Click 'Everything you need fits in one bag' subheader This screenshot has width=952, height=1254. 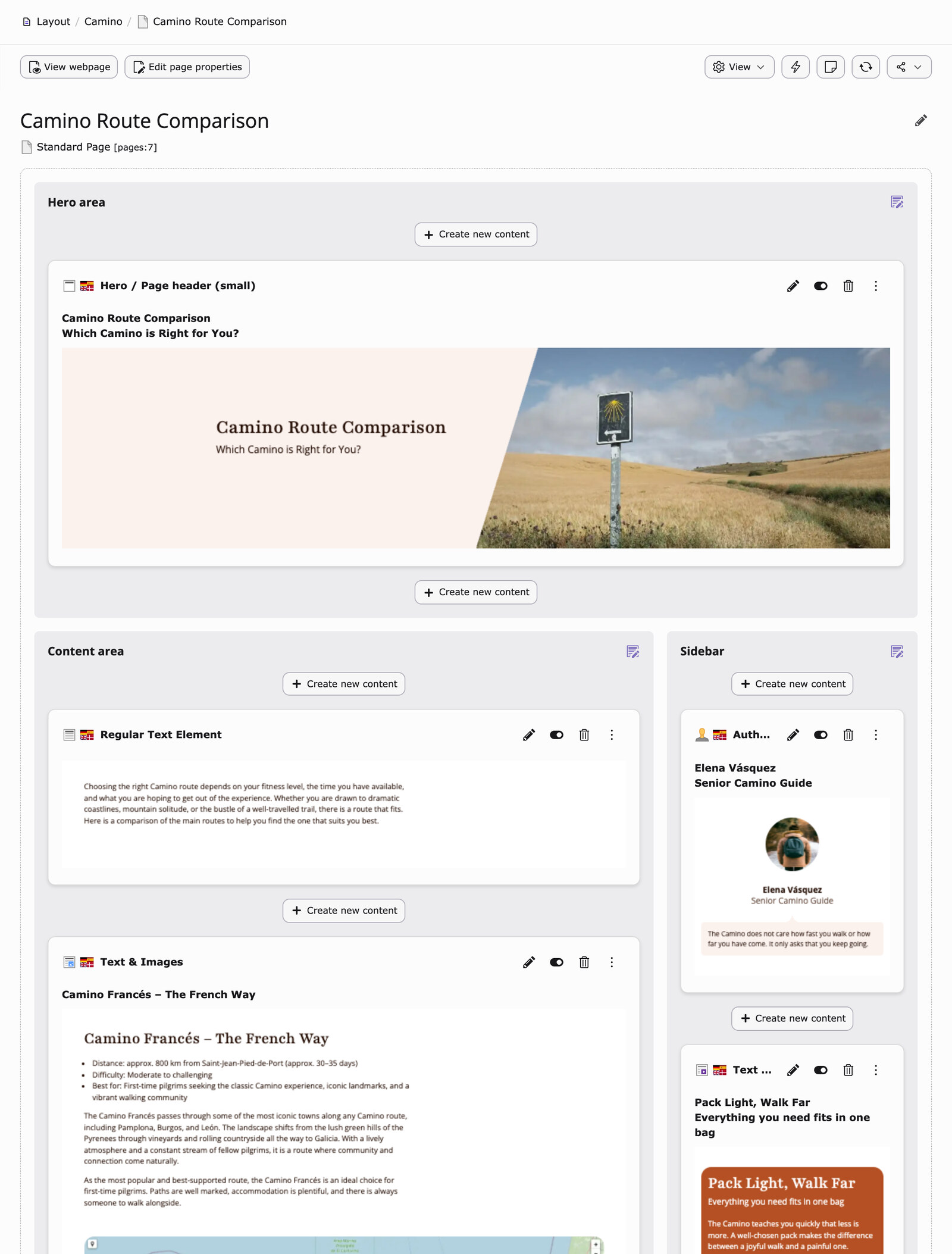[782, 1125]
